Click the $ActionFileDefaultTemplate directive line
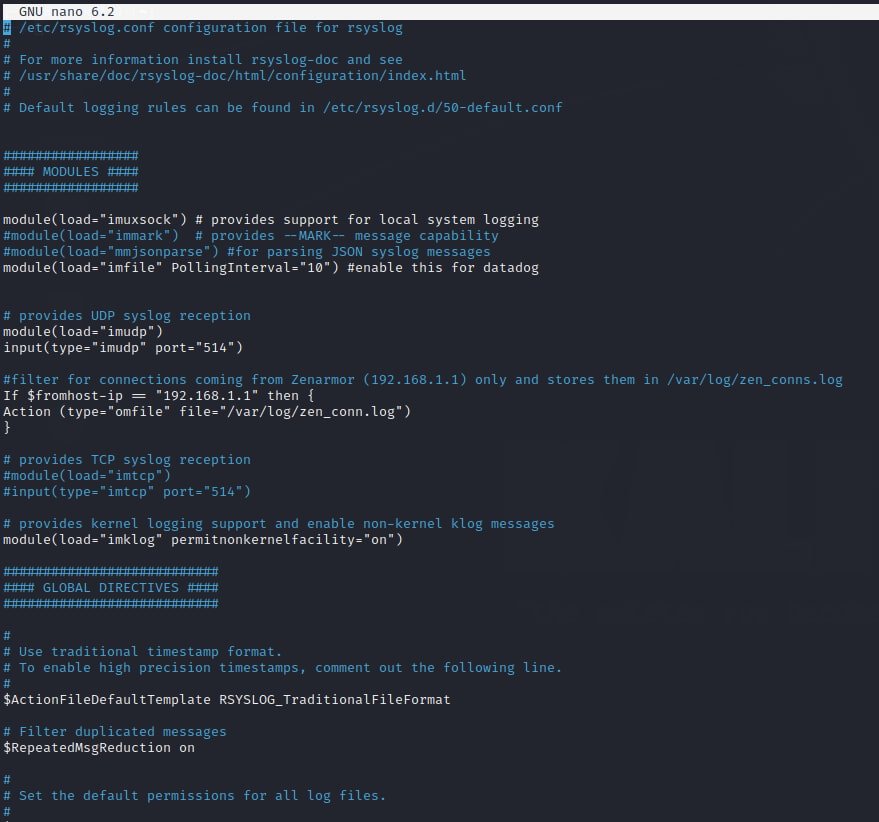The width and height of the screenshot is (879, 822). (226, 699)
